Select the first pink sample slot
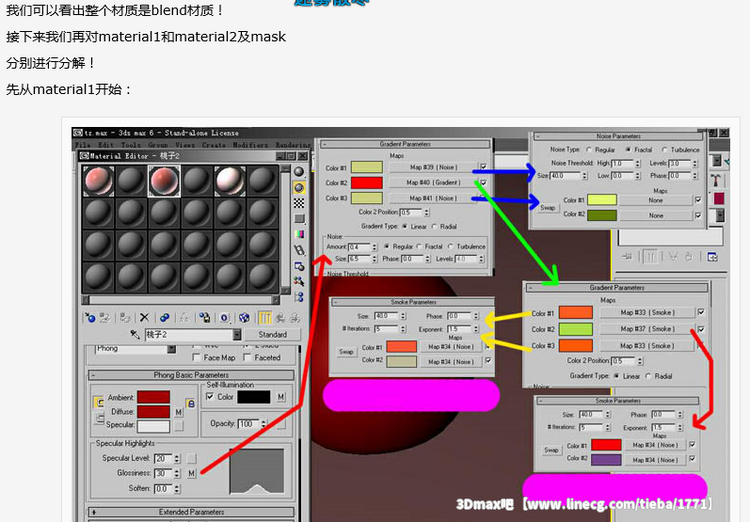The height and width of the screenshot is (522, 750). coord(99,181)
